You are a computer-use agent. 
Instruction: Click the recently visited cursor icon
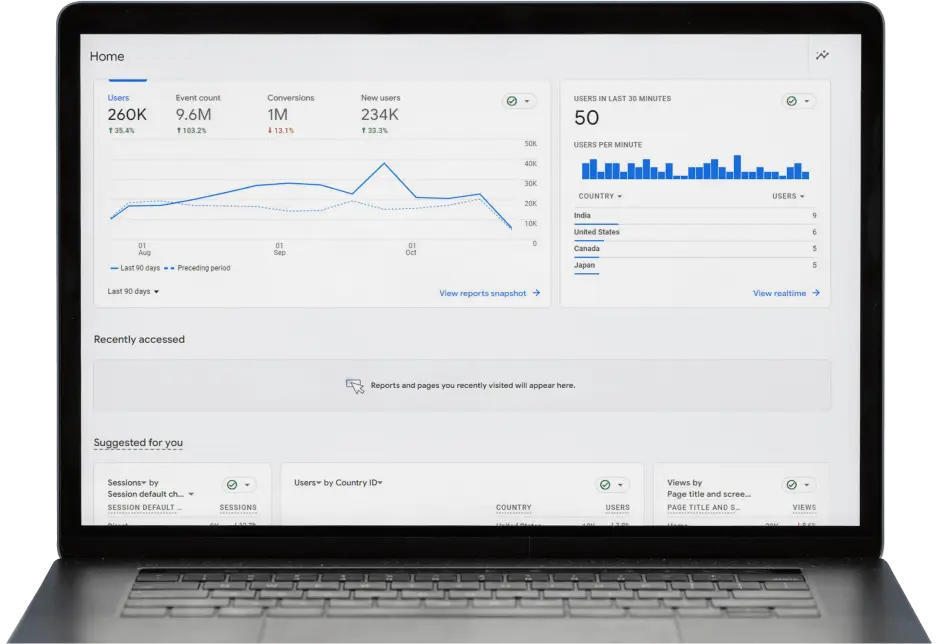pos(355,386)
